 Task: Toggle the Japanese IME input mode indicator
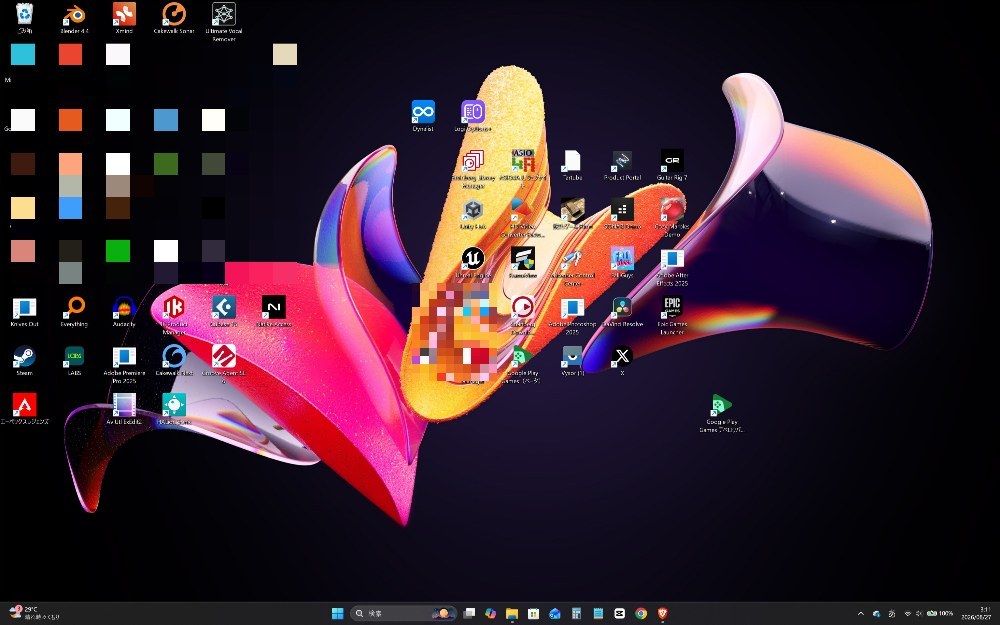[892, 614]
